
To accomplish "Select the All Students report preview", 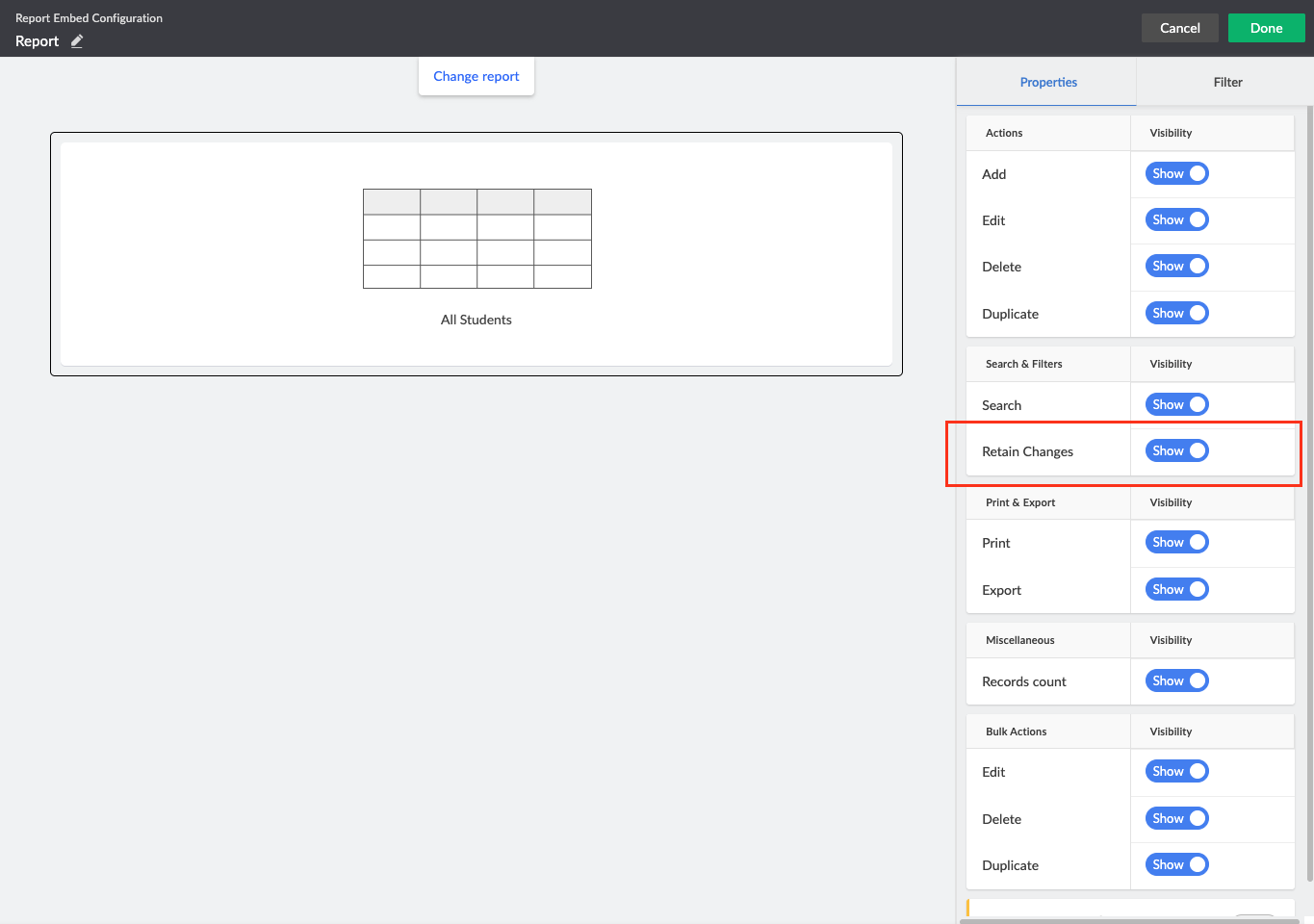I will point(476,253).
